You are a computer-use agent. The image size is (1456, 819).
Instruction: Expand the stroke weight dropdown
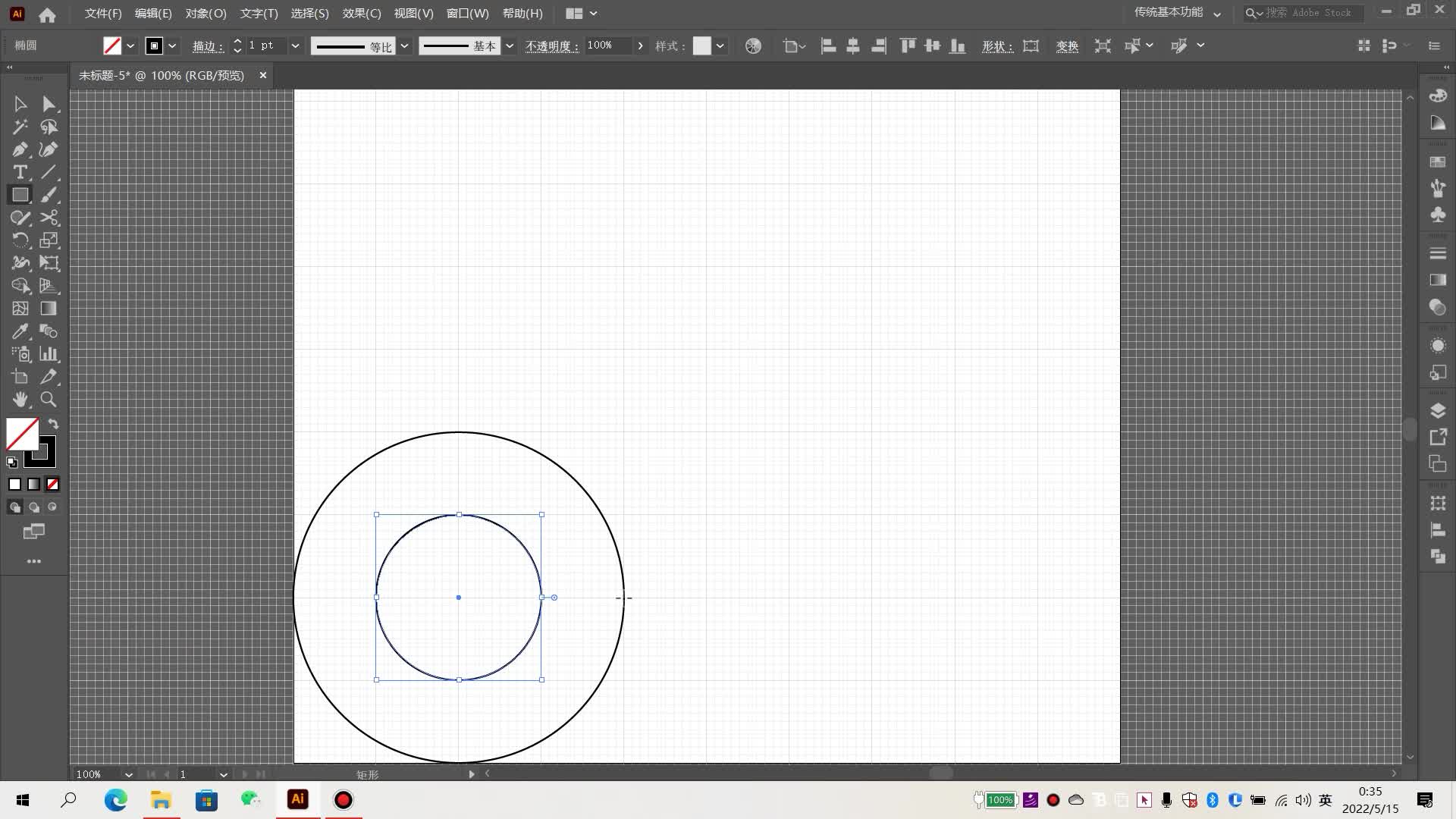tap(295, 46)
